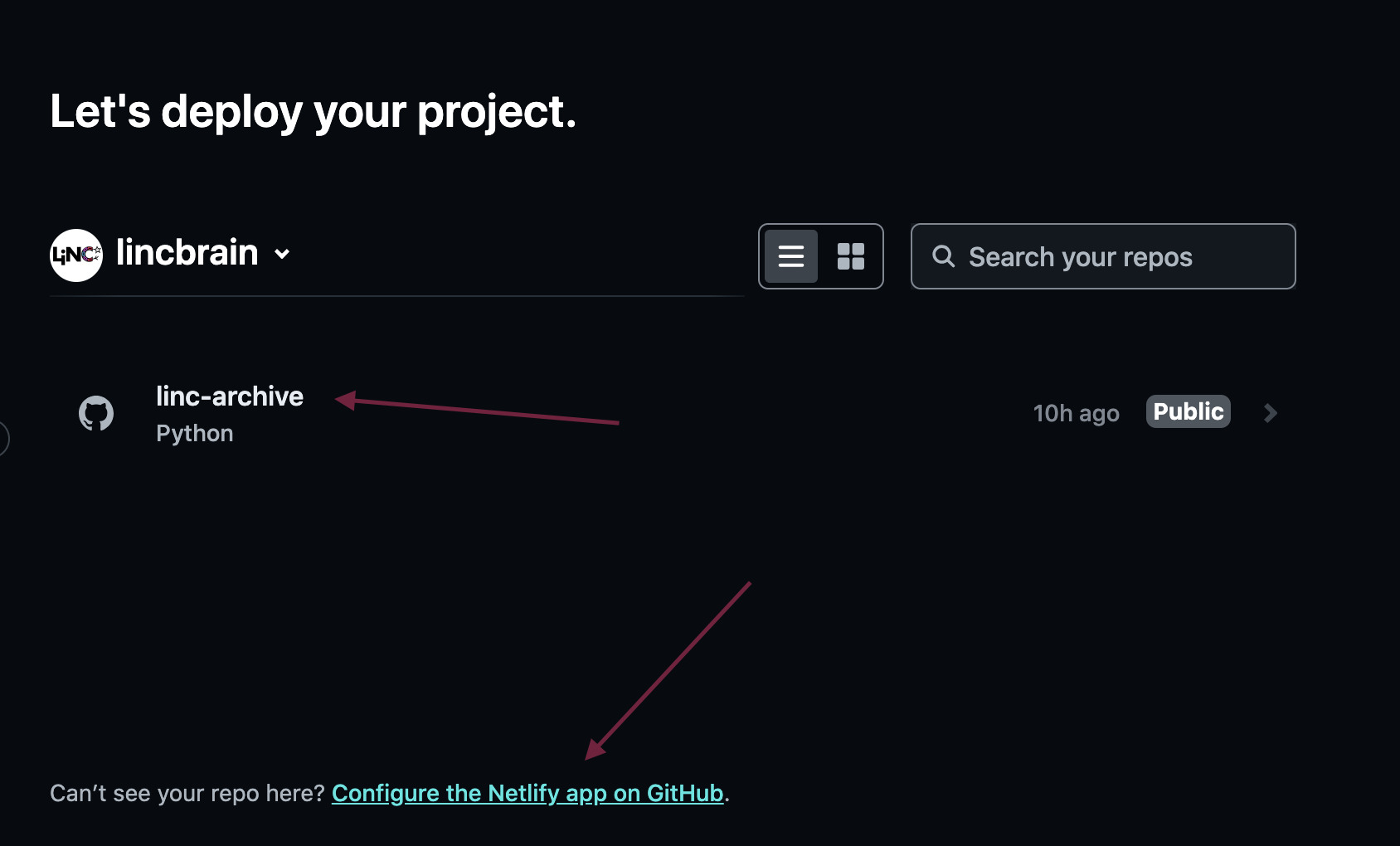The width and height of the screenshot is (1400, 846).
Task: Click the Public visibility badge
Action: tap(1188, 411)
